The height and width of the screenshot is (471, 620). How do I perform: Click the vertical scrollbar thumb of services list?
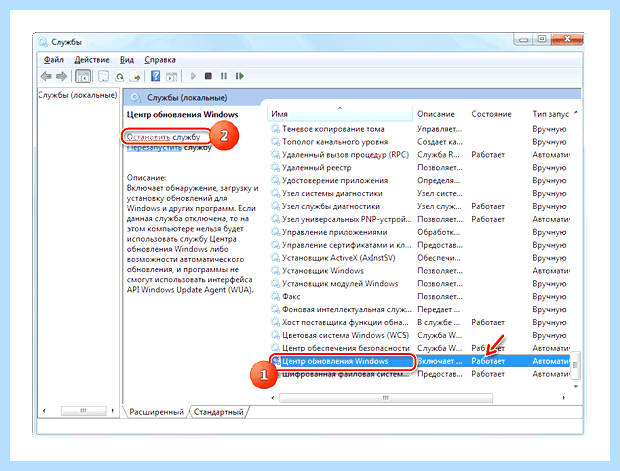[575, 365]
